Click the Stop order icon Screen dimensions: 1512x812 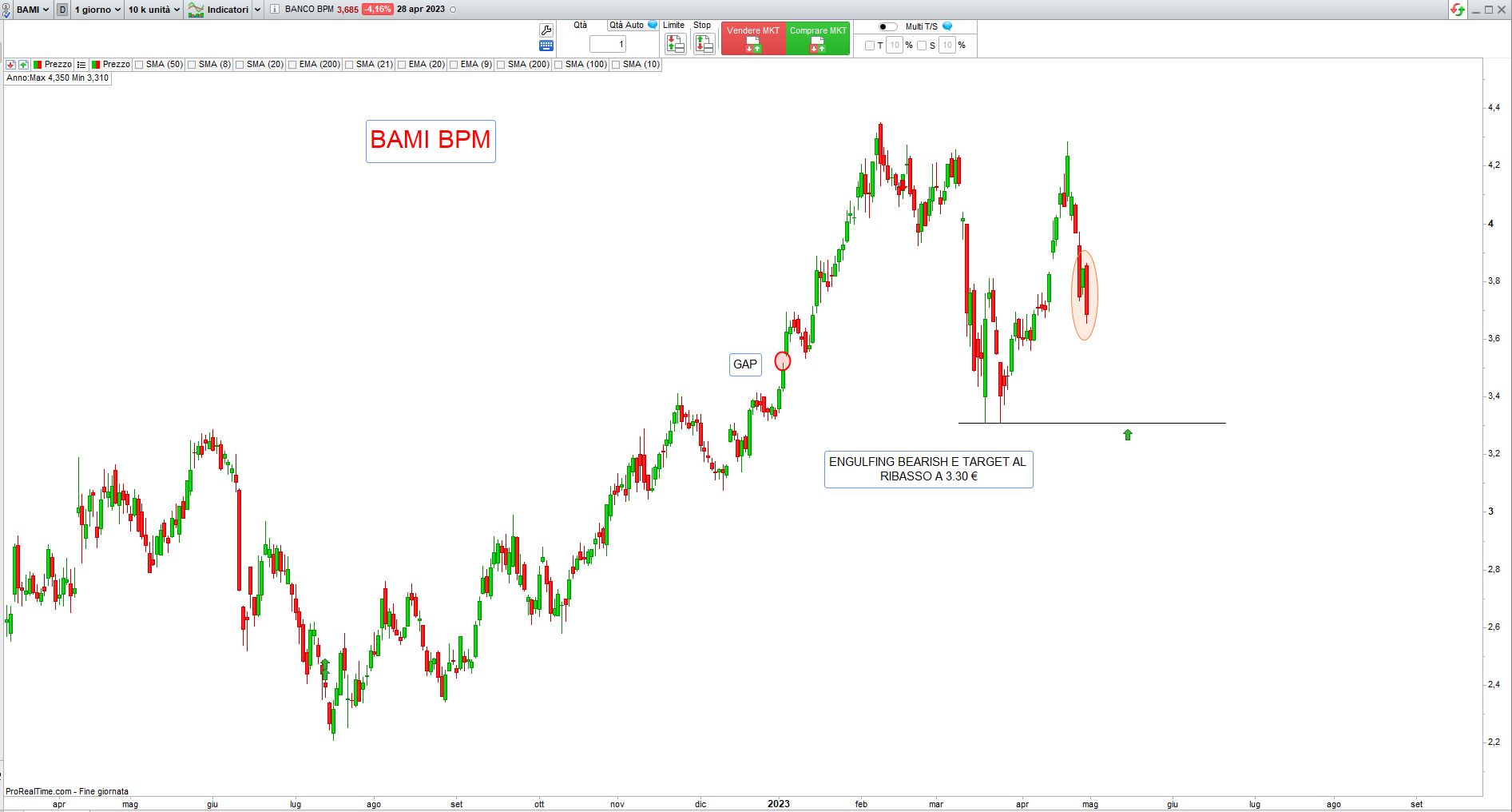click(704, 44)
